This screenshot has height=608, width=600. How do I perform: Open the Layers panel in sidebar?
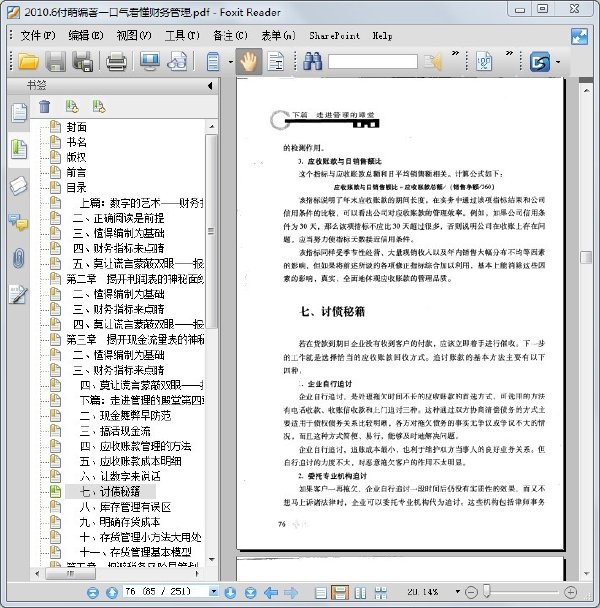(x=18, y=185)
